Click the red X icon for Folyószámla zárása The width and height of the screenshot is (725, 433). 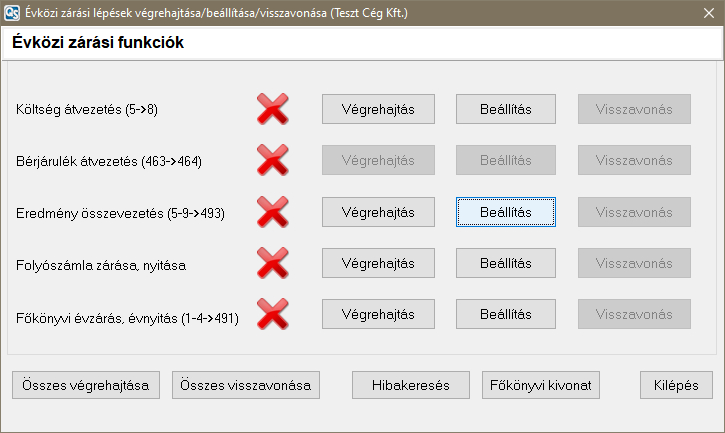tap(273, 264)
